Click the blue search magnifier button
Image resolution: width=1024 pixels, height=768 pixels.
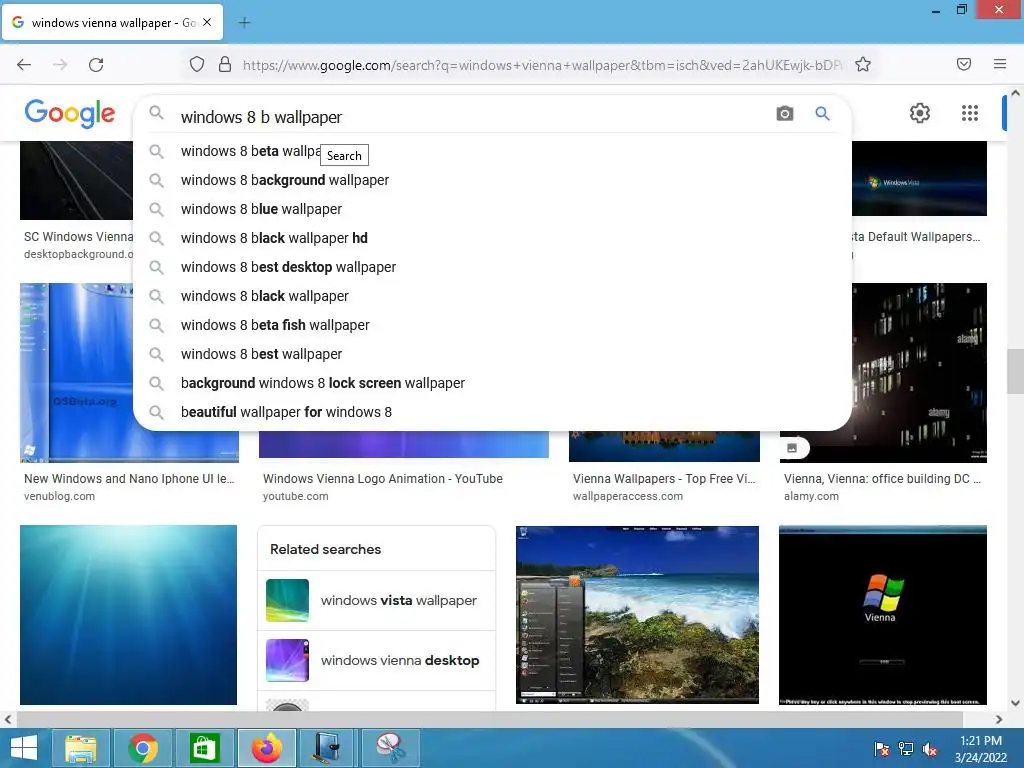[822, 114]
